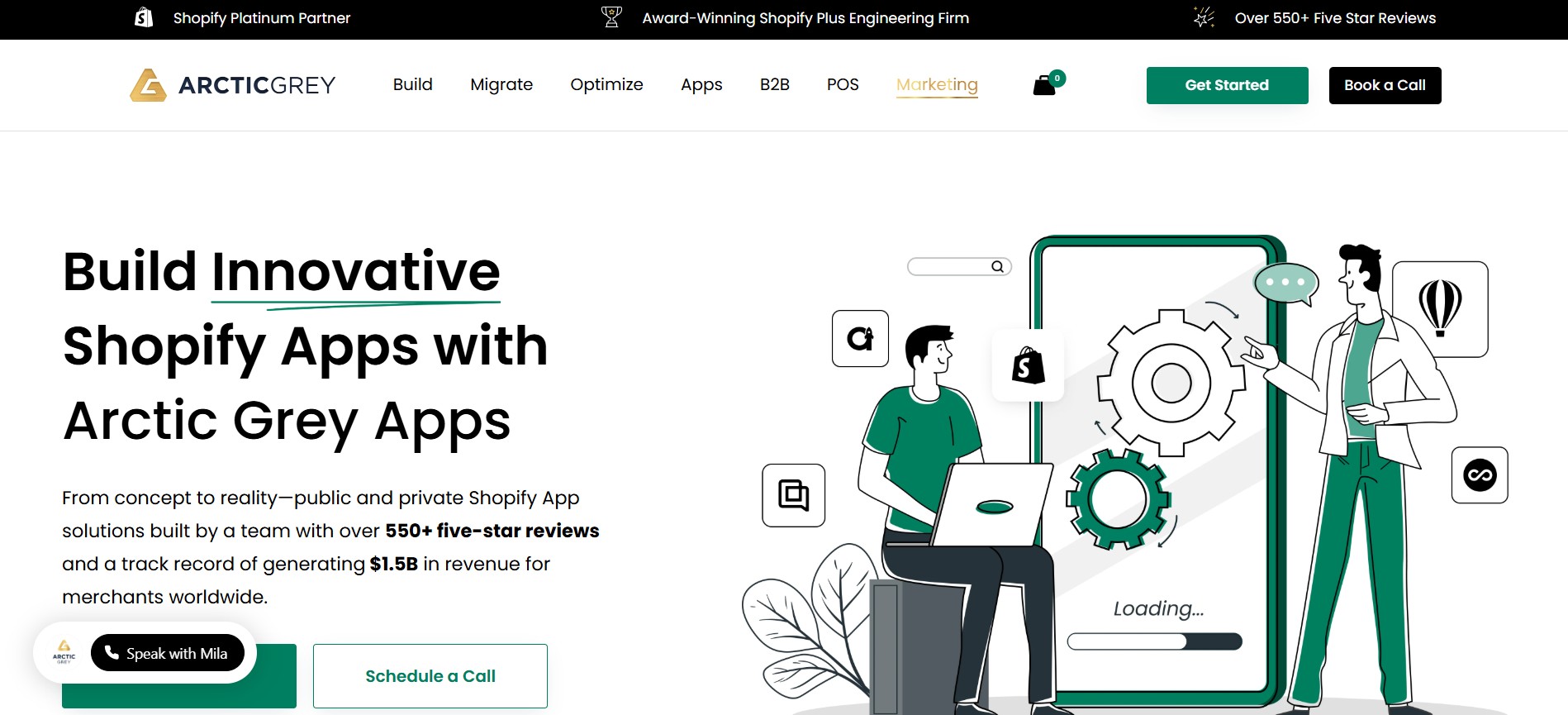
Task: Click the Schedule a Call button
Action: pos(430,676)
